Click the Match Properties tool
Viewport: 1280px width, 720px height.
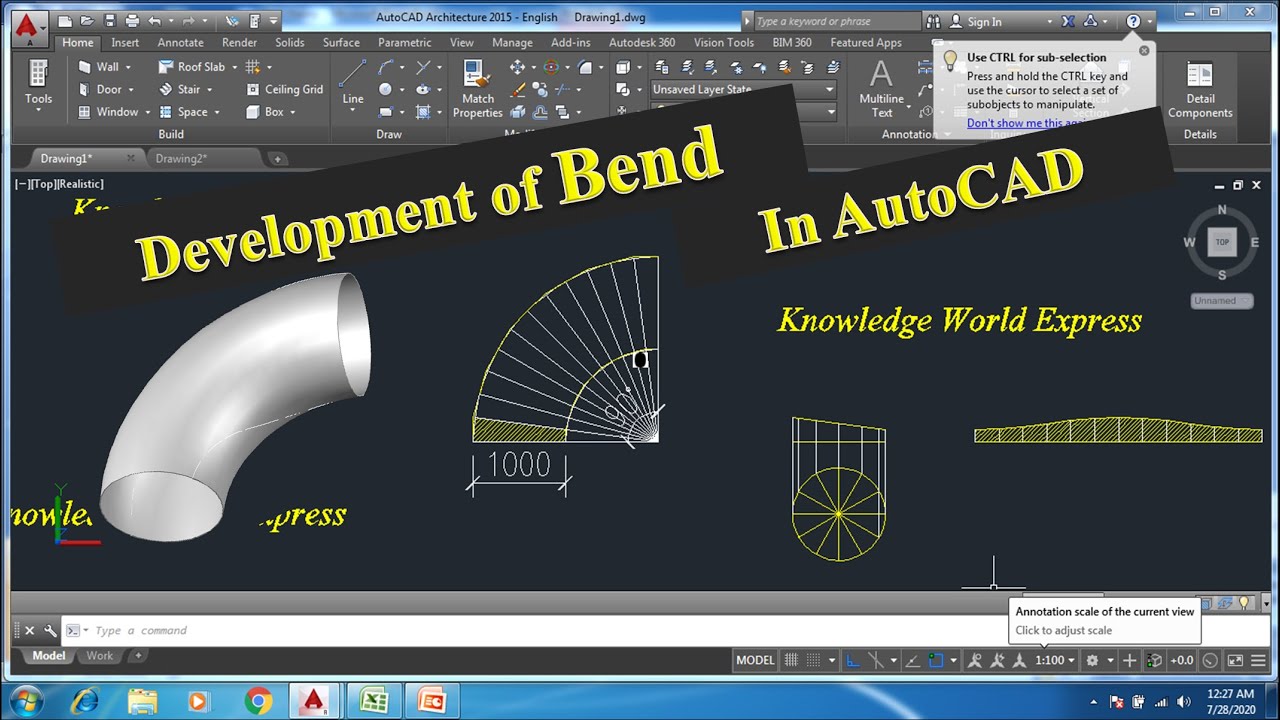477,90
